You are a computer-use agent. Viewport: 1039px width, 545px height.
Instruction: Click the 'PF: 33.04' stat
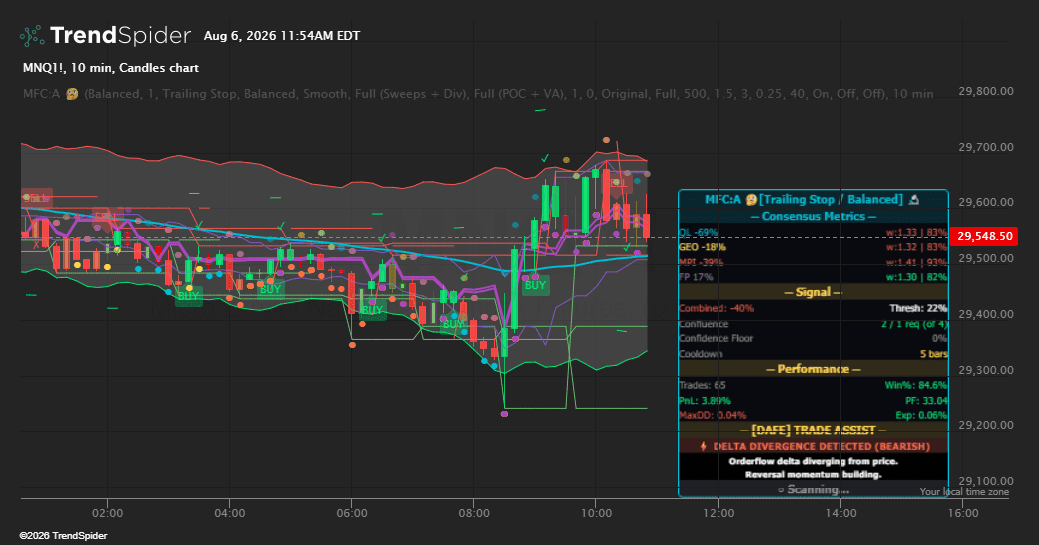[926, 400]
